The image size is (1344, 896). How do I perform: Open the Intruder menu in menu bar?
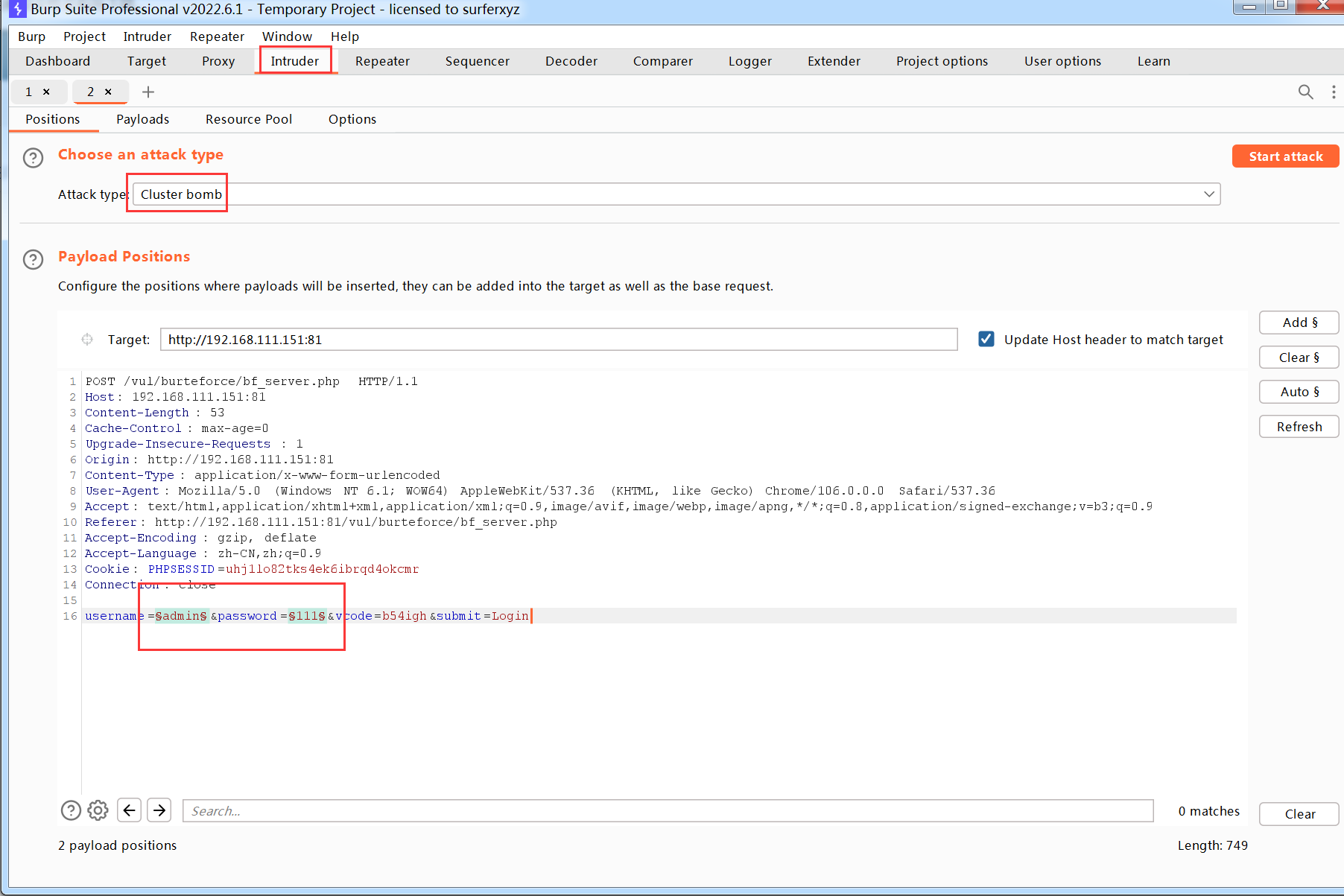[x=147, y=36]
